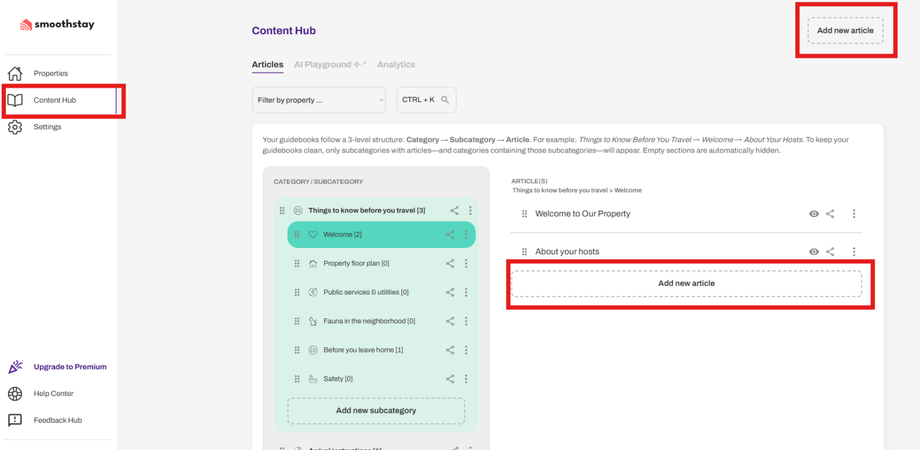This screenshot has width=920, height=450.
Task: Switch to the AI Playground tab
Action: coord(329,65)
